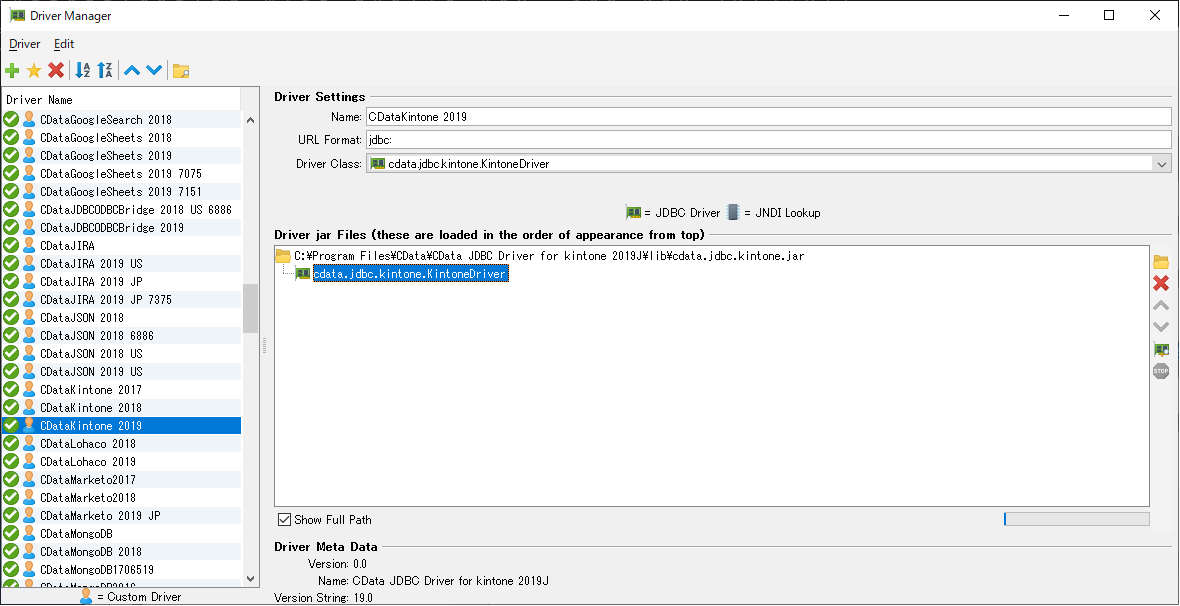Viewport: 1180px width, 606px height.
Task: Click the yellow star toolbar icon
Action: point(34,71)
